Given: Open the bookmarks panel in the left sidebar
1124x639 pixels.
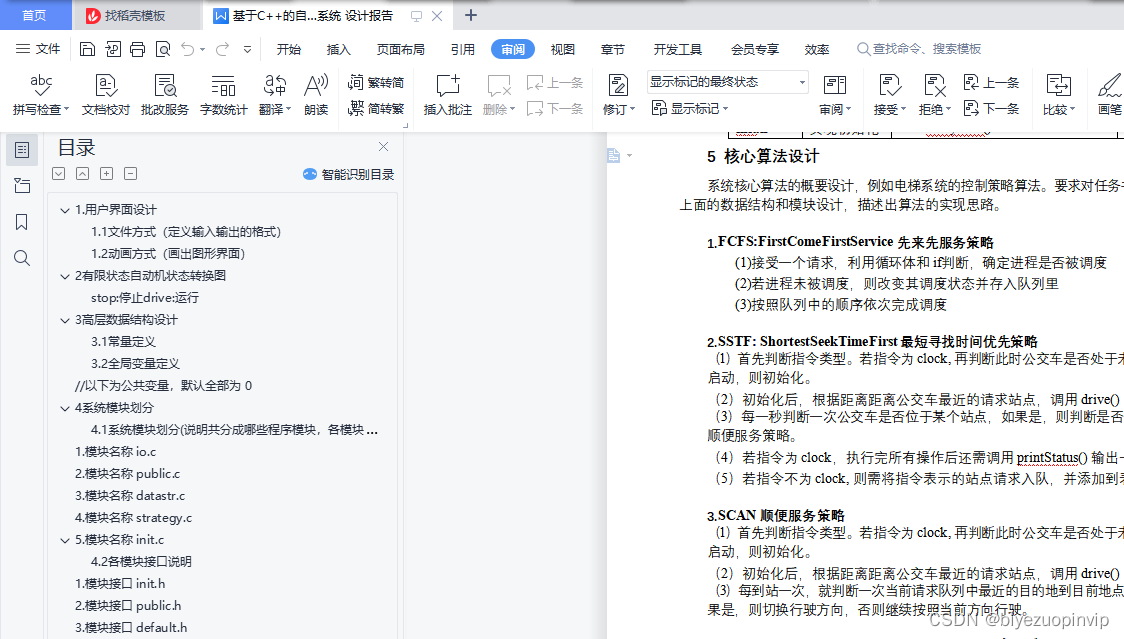Looking at the screenshot, I should (22, 222).
